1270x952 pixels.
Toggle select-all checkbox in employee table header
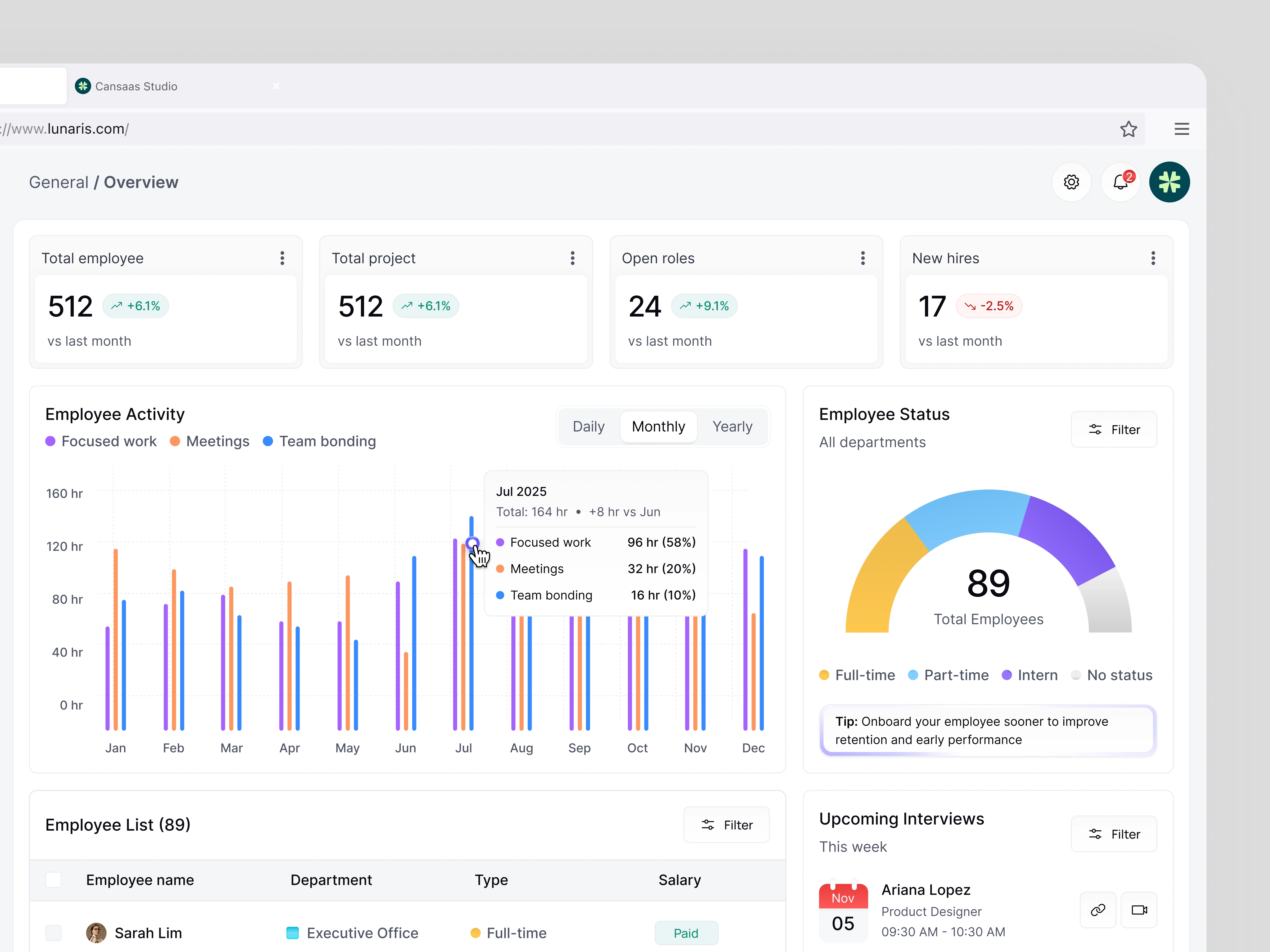[x=53, y=880]
